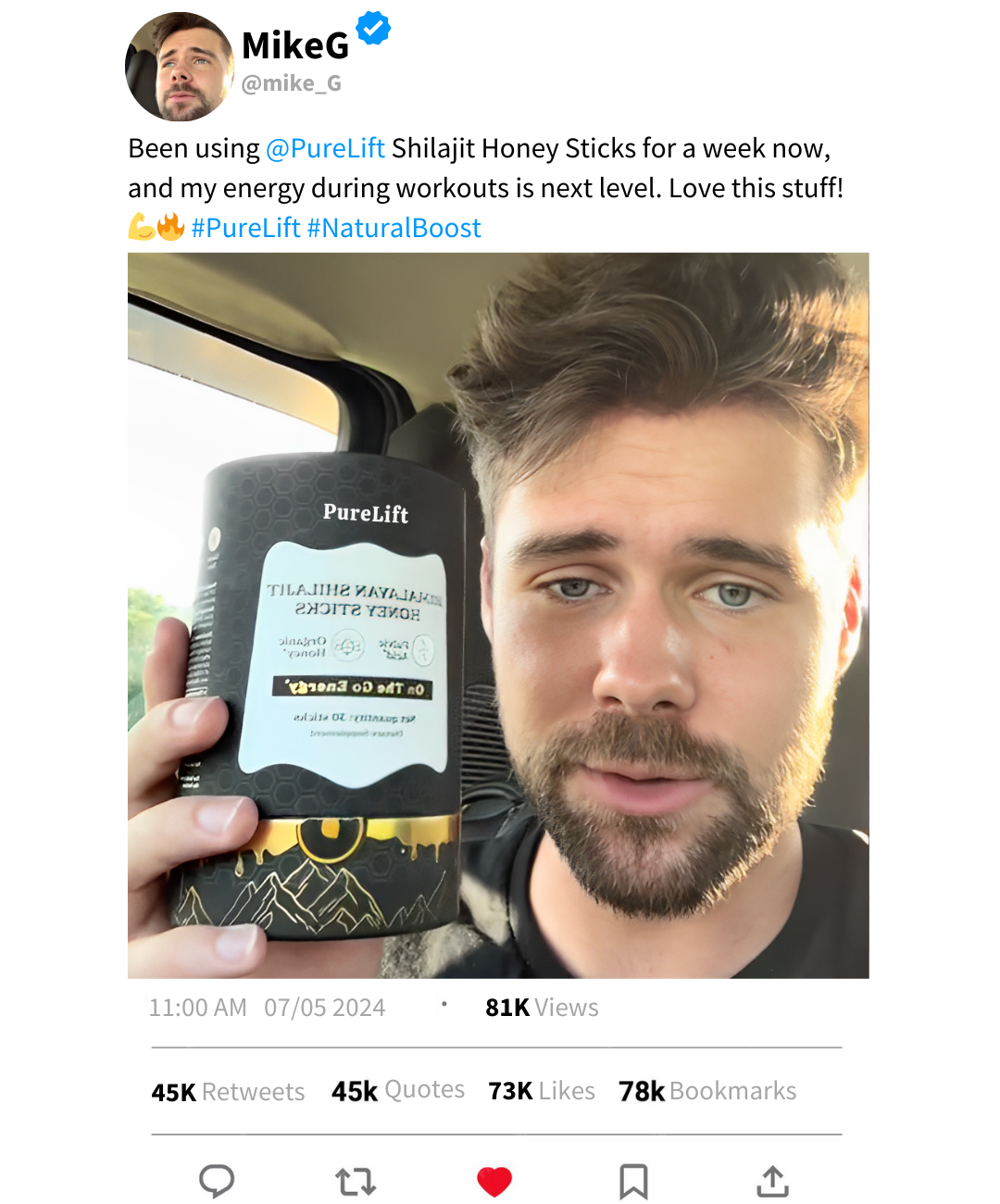Toggle the bookmark icon

pyautogui.click(x=633, y=1182)
